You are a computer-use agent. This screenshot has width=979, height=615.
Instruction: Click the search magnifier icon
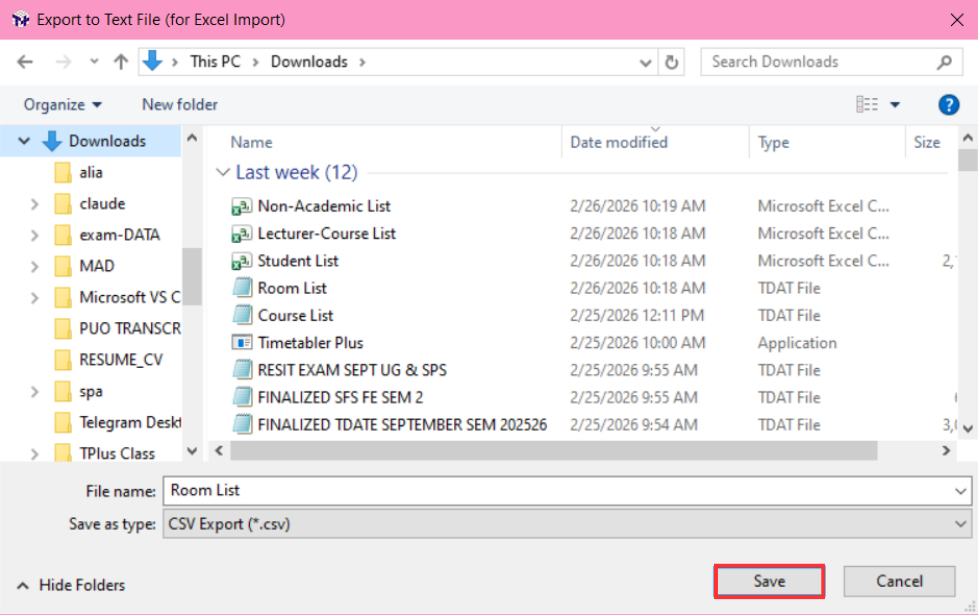click(945, 62)
